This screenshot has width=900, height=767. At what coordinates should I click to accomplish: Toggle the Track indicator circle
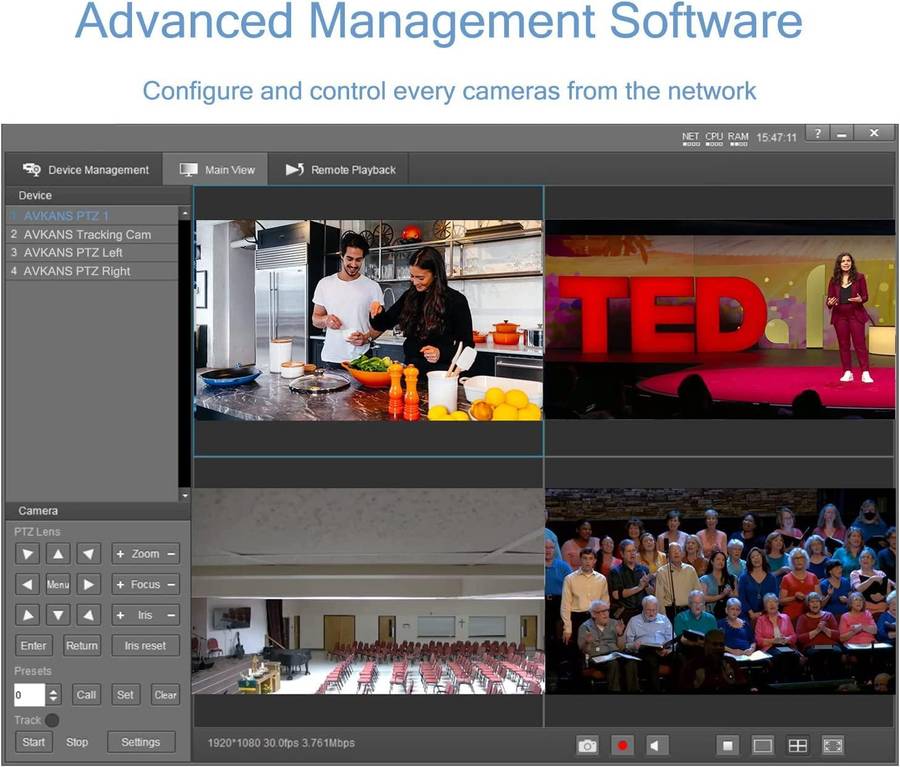[52, 720]
